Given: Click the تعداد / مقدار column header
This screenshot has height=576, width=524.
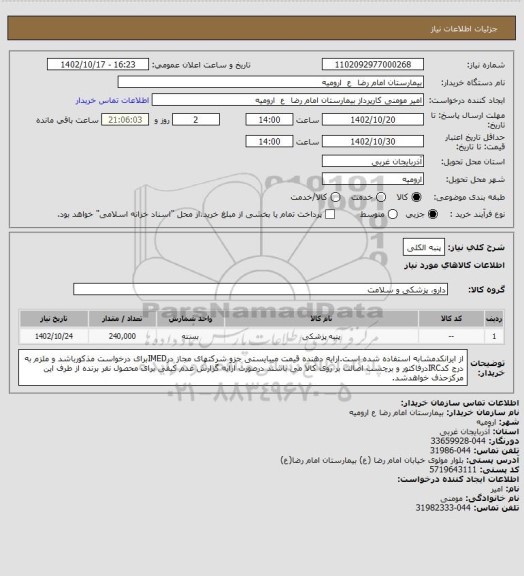Looking at the screenshot, I should pyautogui.click(x=122, y=318).
